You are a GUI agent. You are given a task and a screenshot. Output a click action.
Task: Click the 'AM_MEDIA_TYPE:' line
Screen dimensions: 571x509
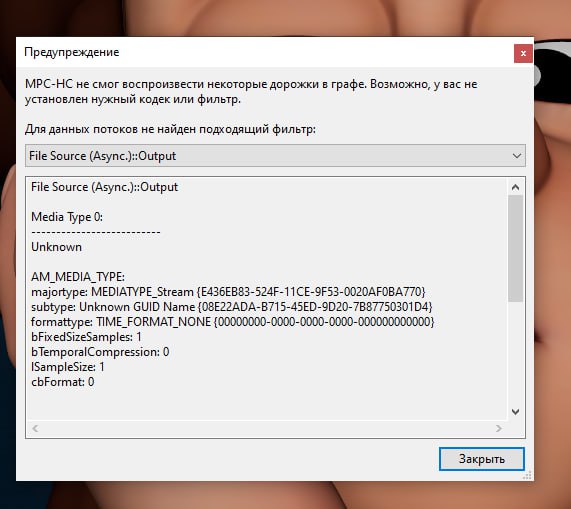click(78, 277)
